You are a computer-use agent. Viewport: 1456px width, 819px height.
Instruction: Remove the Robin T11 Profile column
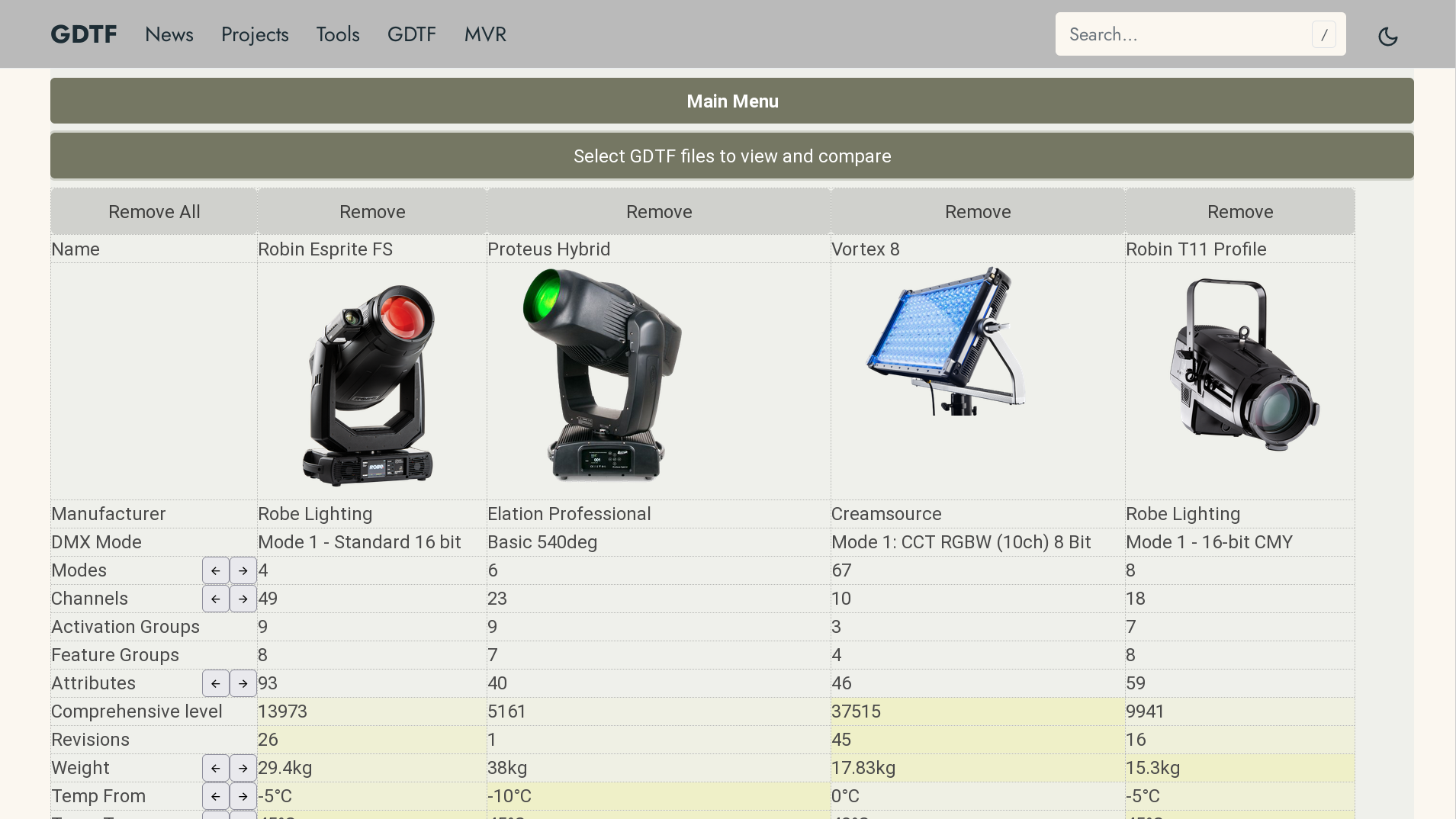(x=1240, y=211)
